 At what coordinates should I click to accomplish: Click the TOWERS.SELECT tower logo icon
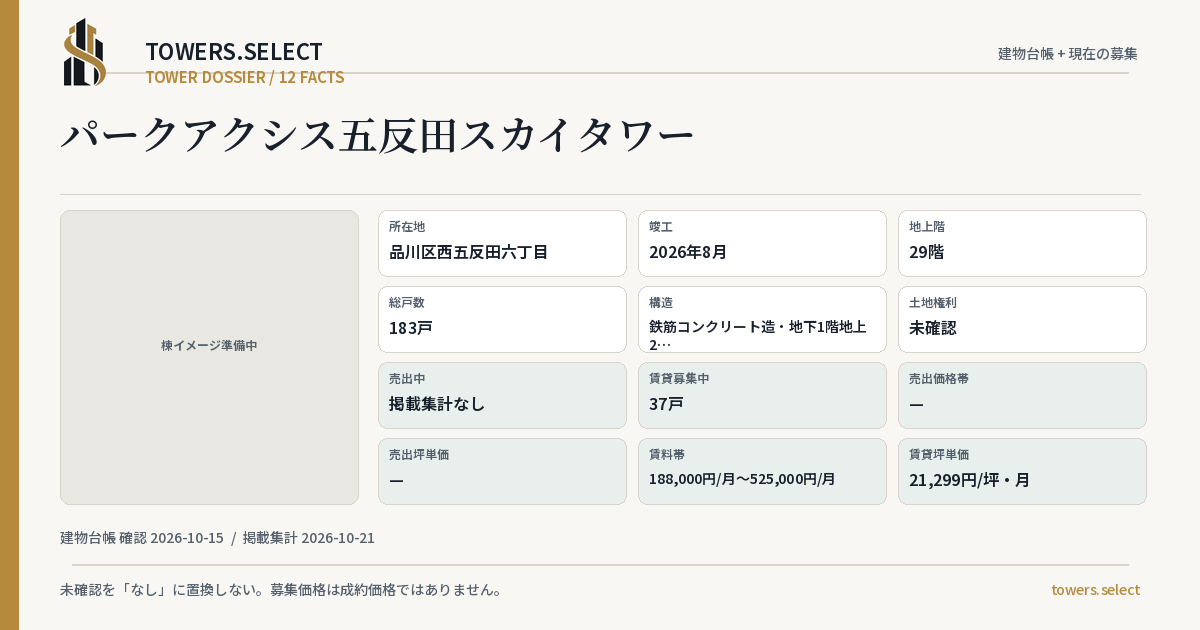(85, 52)
